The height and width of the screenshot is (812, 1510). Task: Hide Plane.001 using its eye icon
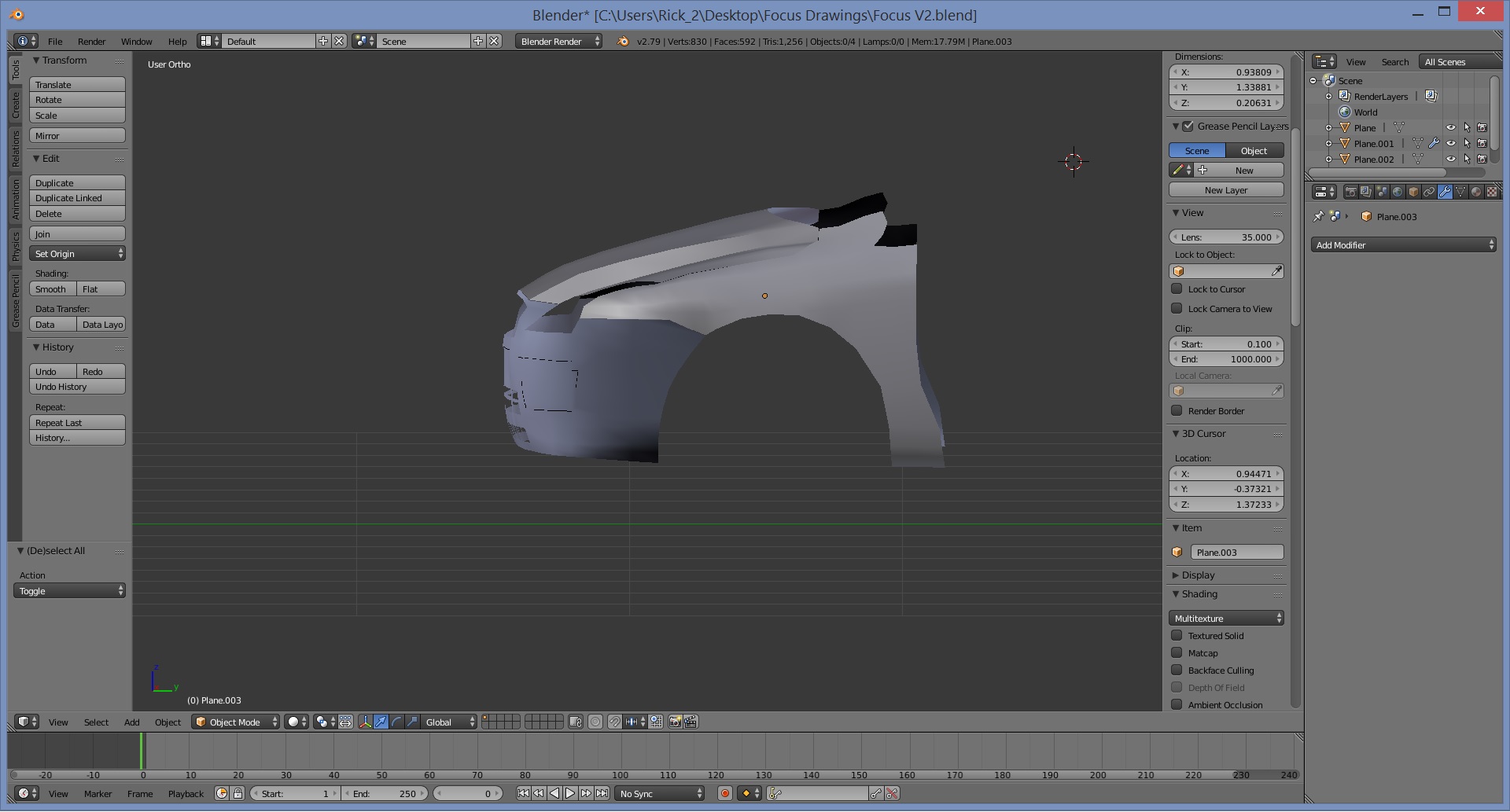pos(1450,144)
